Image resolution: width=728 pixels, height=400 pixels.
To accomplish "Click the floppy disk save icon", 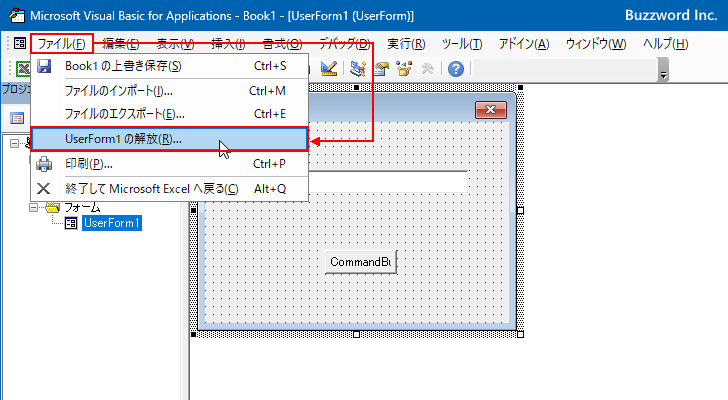I will 44,66.
